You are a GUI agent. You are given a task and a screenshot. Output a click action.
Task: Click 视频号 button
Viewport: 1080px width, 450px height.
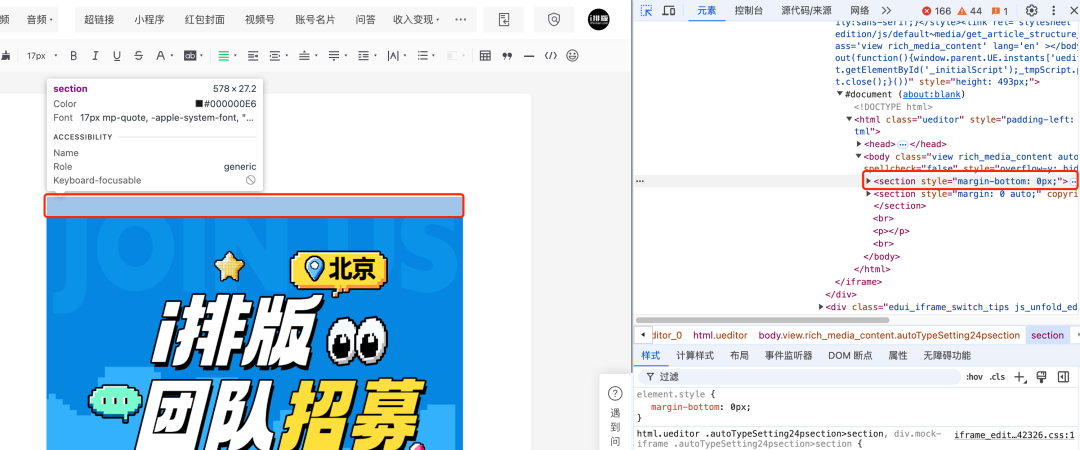260,19
